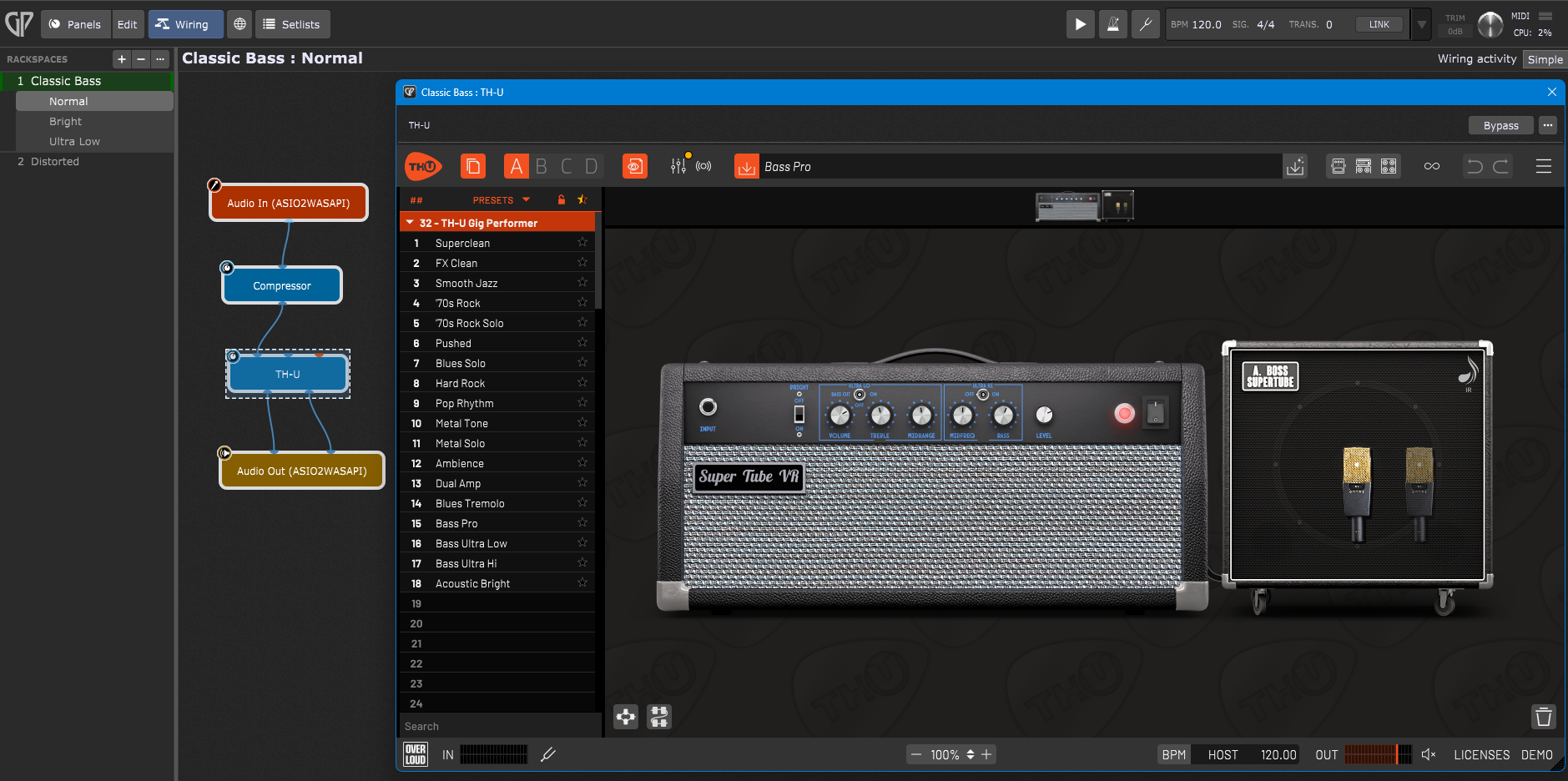Click the amp Volume knob
Screen dimensions: 1568x781
pos(839,415)
